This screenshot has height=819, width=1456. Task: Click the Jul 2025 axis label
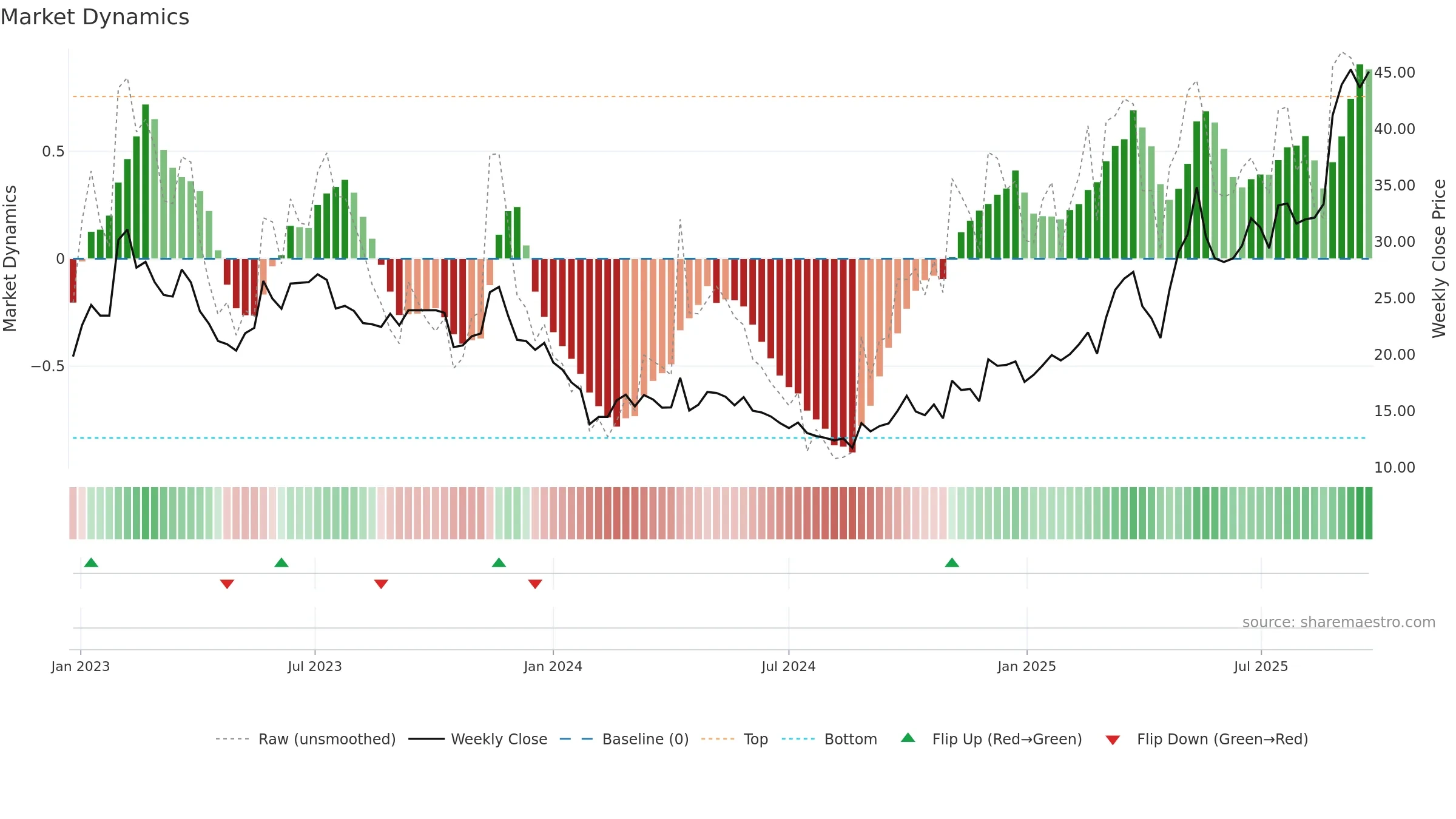click(1261, 666)
